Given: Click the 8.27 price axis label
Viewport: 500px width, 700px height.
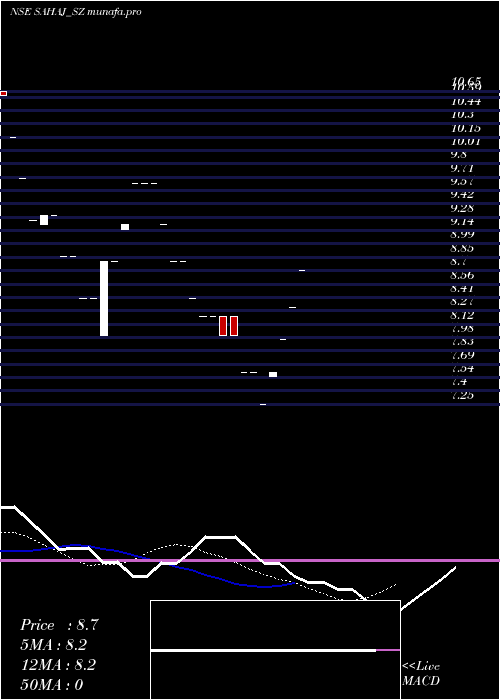Looking at the screenshot, I should click(462, 302).
